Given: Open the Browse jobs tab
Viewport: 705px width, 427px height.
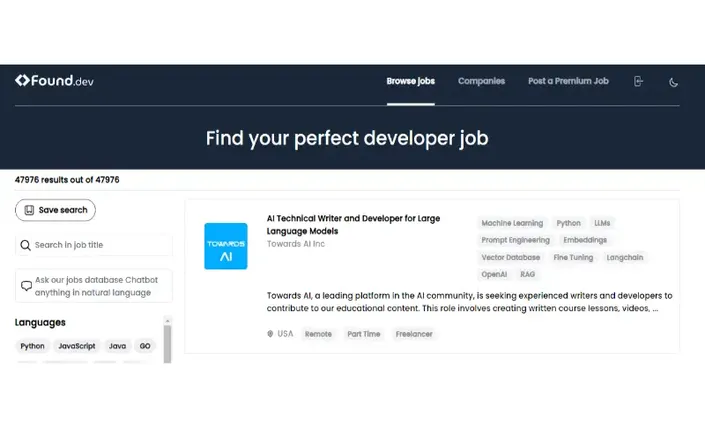Looking at the screenshot, I should point(411,81).
